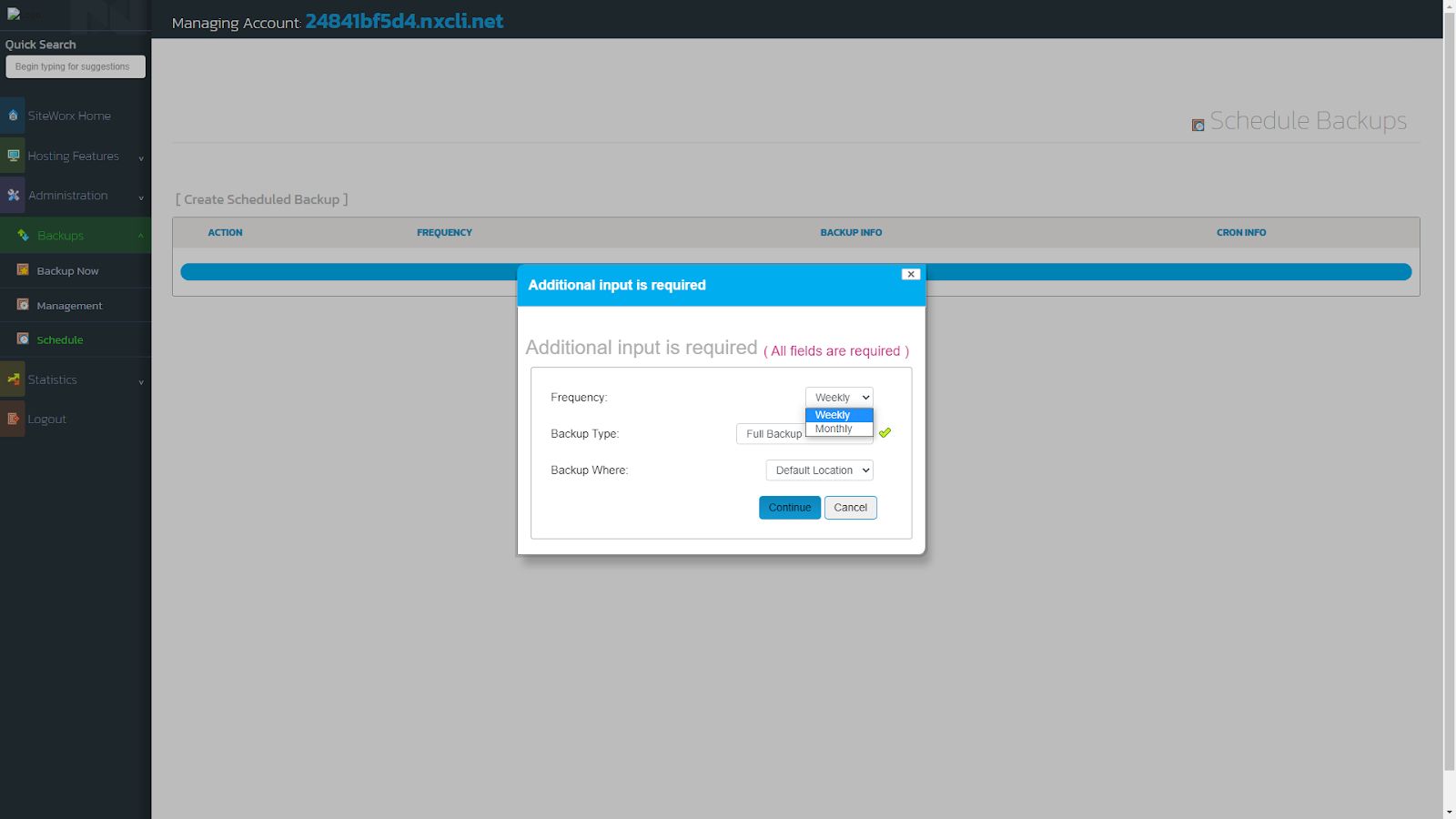Click the Quick Search suggestions field
Screen dimensions: 1456x819
click(x=75, y=66)
